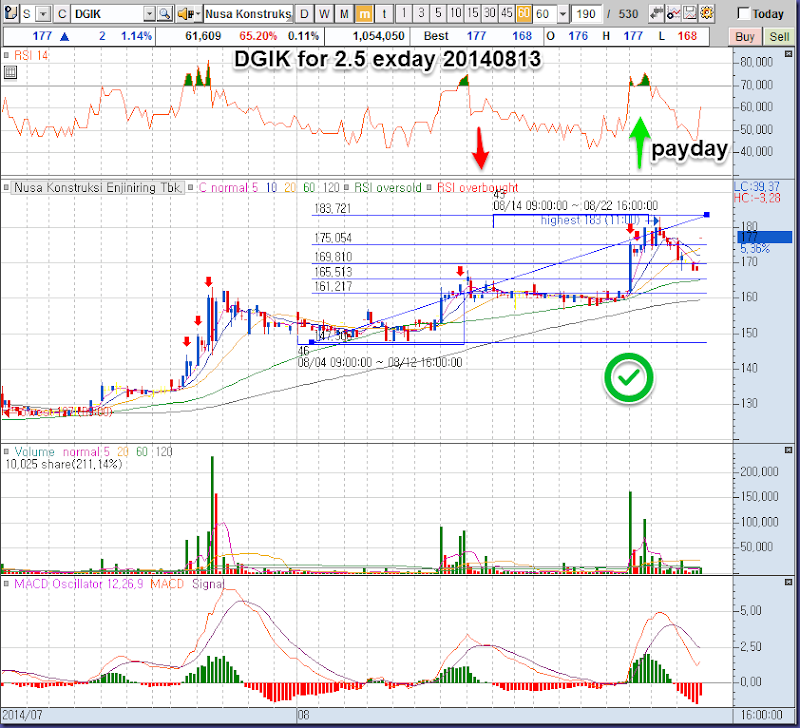Click the Buy button
The image size is (800, 728).
pyautogui.click(x=744, y=37)
